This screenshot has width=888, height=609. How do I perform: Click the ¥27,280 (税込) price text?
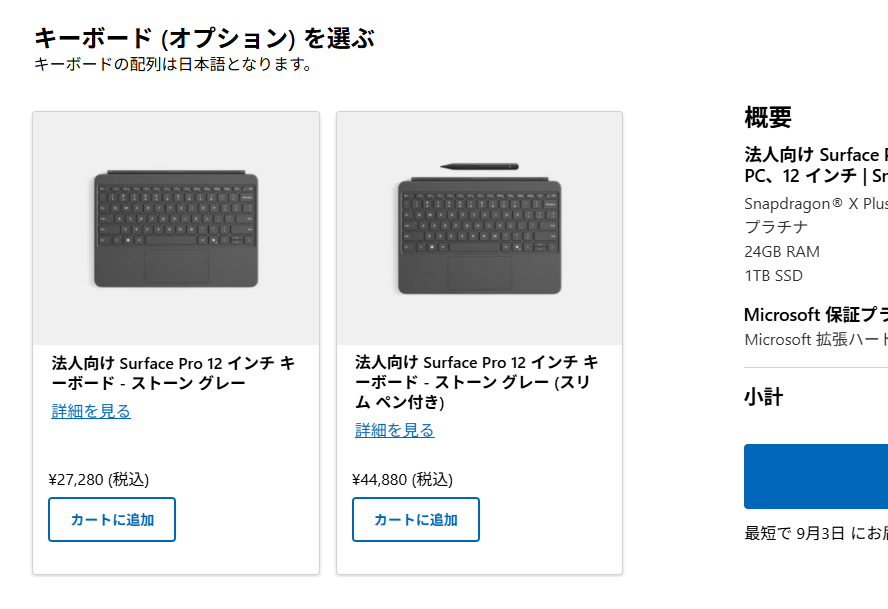(x=99, y=480)
